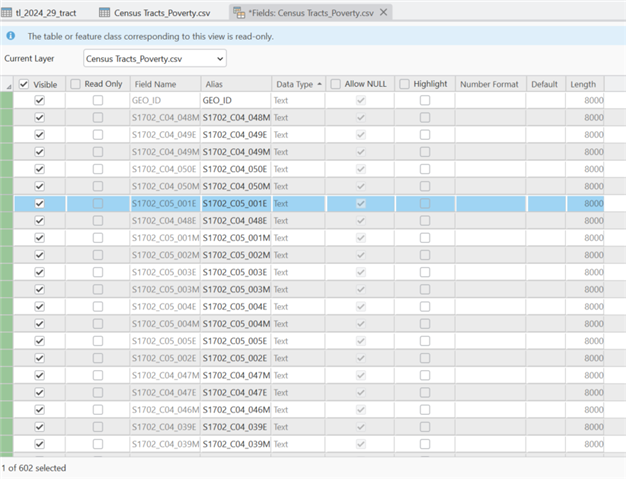626x479 pixels.
Task: Toggle Highlight for the GEO_ID row
Action: tap(425, 100)
